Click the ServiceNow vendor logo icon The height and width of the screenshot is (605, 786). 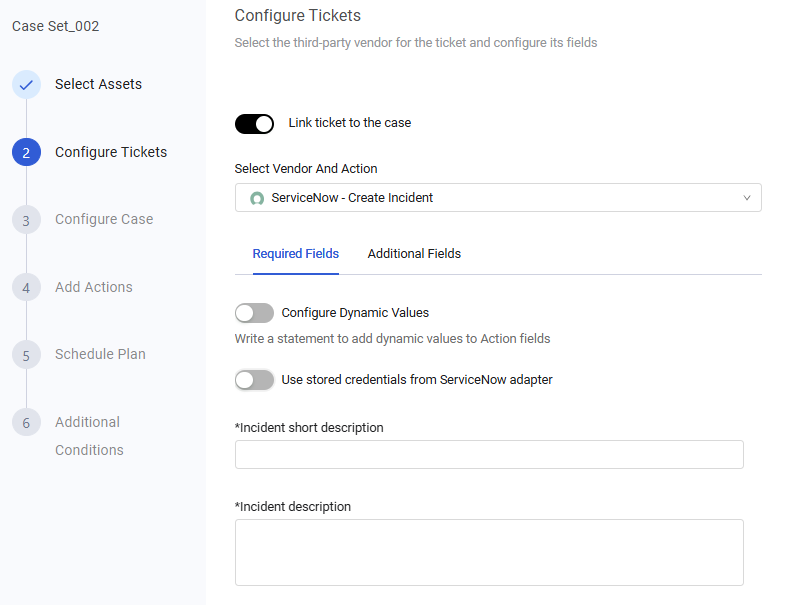point(257,198)
